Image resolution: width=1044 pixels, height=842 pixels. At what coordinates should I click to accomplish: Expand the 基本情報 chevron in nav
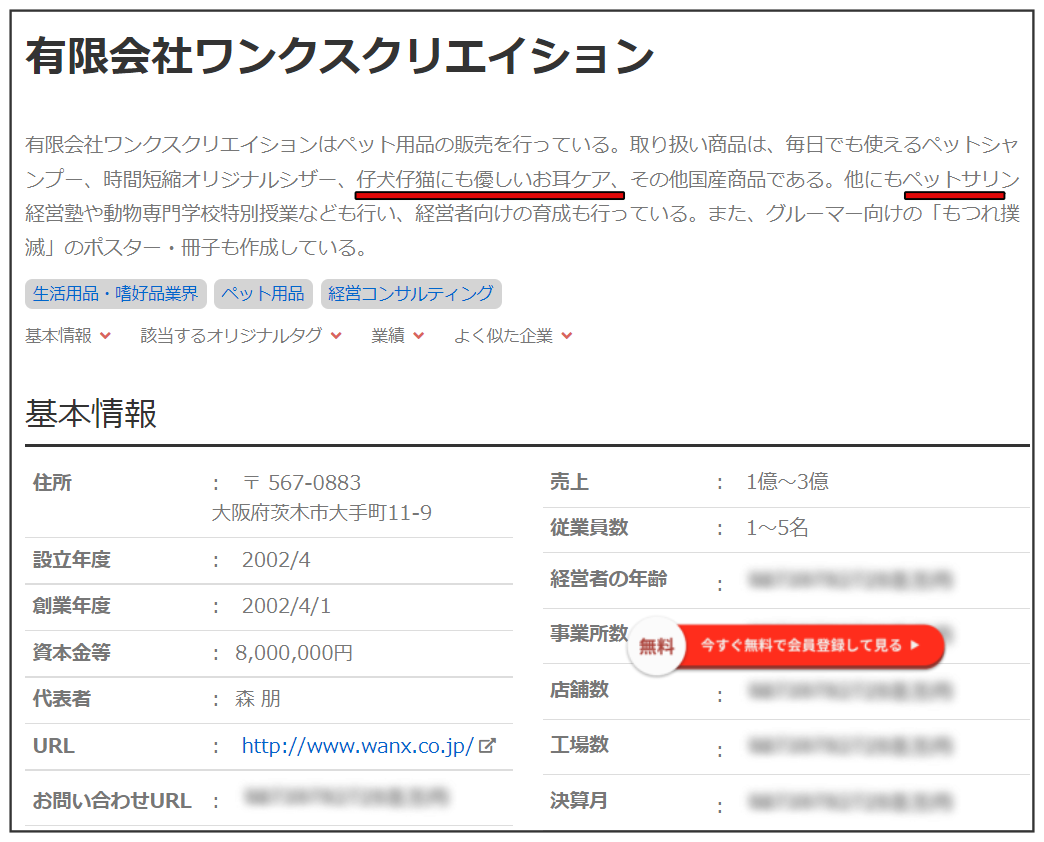(x=105, y=335)
